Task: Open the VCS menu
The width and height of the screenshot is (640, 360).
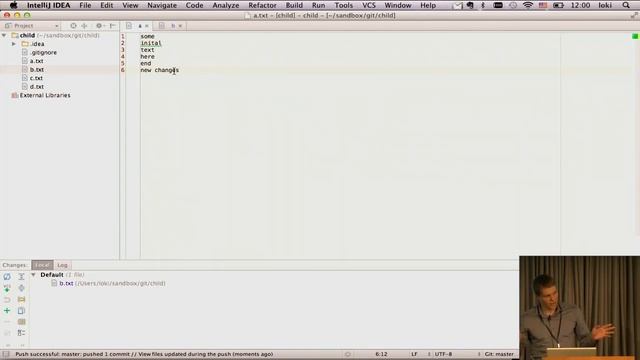Action: pyautogui.click(x=369, y=5)
